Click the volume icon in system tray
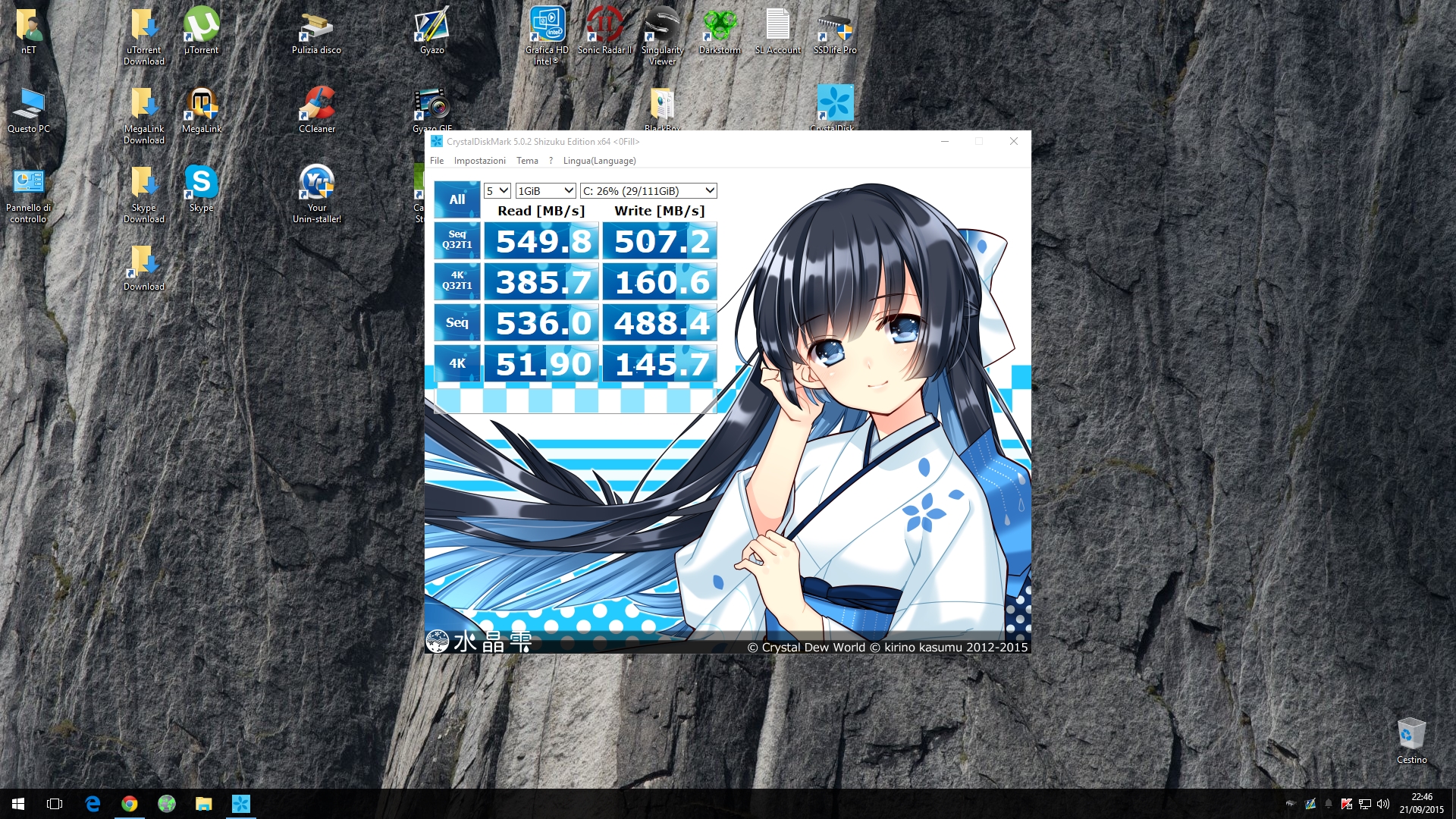 pos(1383,804)
